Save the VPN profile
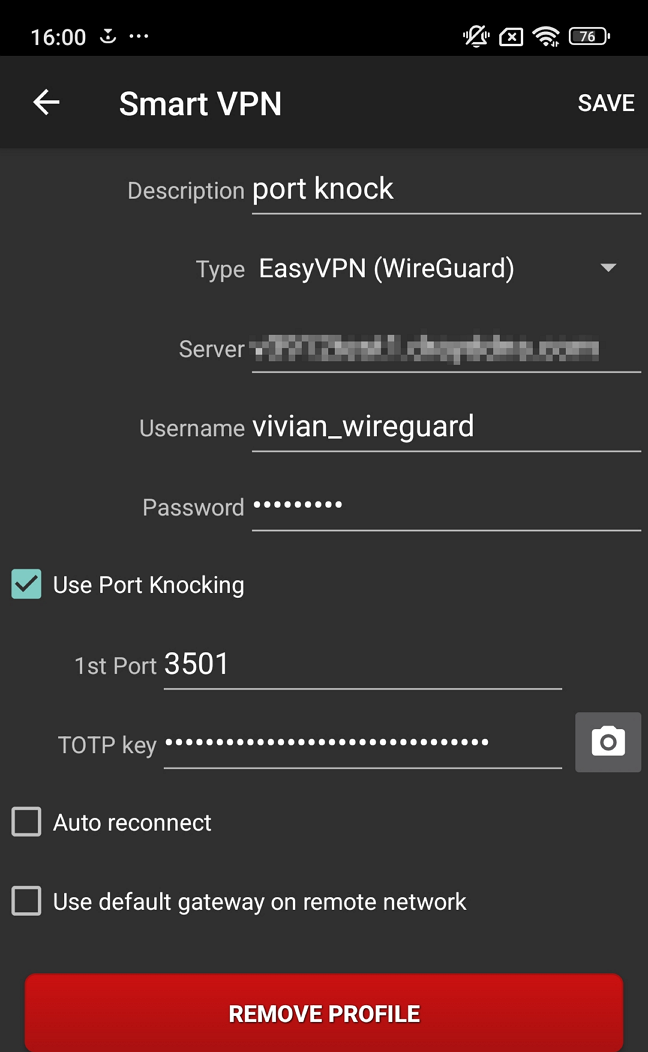 pos(606,103)
